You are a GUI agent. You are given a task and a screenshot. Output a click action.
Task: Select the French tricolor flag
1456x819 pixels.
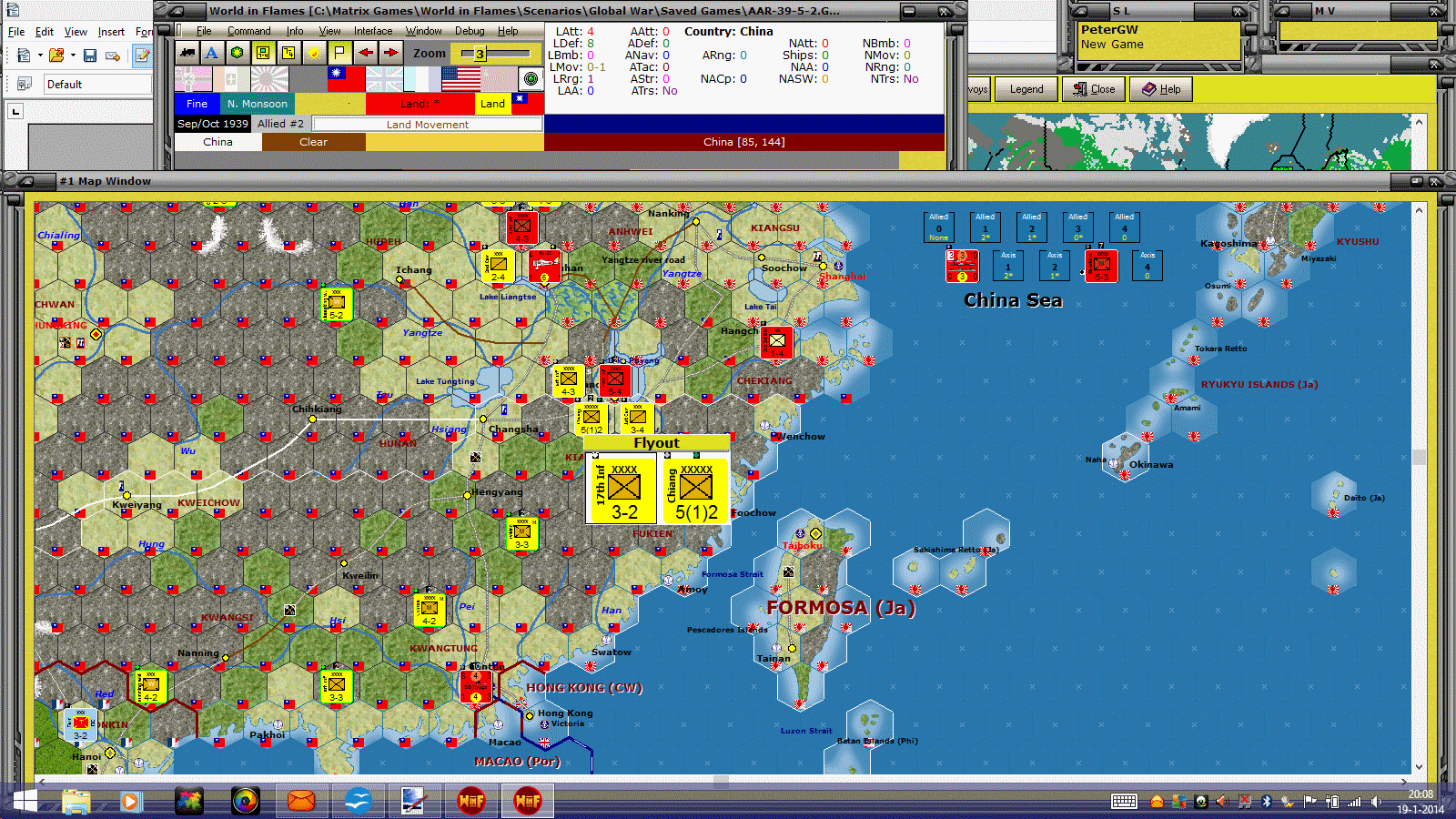[422, 79]
